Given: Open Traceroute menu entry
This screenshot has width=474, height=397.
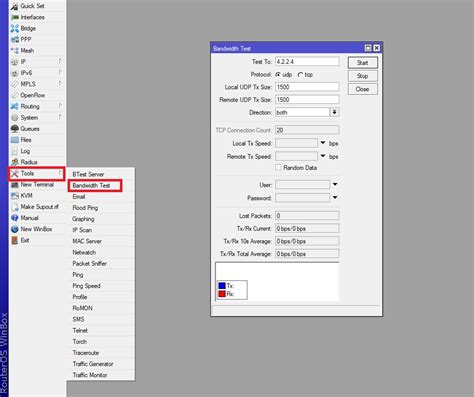Looking at the screenshot, I should [86, 353].
